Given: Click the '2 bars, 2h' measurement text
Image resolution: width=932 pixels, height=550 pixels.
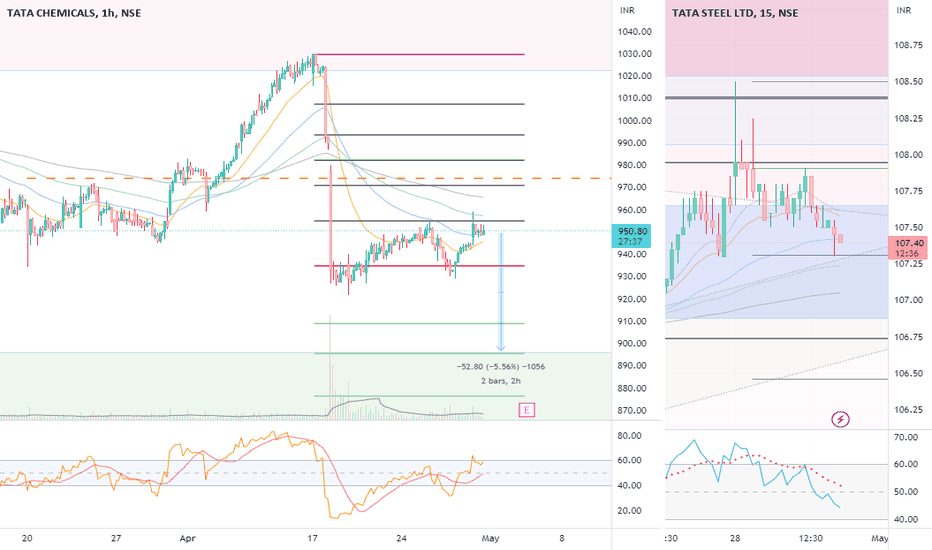Looking at the screenshot, I should click(x=501, y=381).
